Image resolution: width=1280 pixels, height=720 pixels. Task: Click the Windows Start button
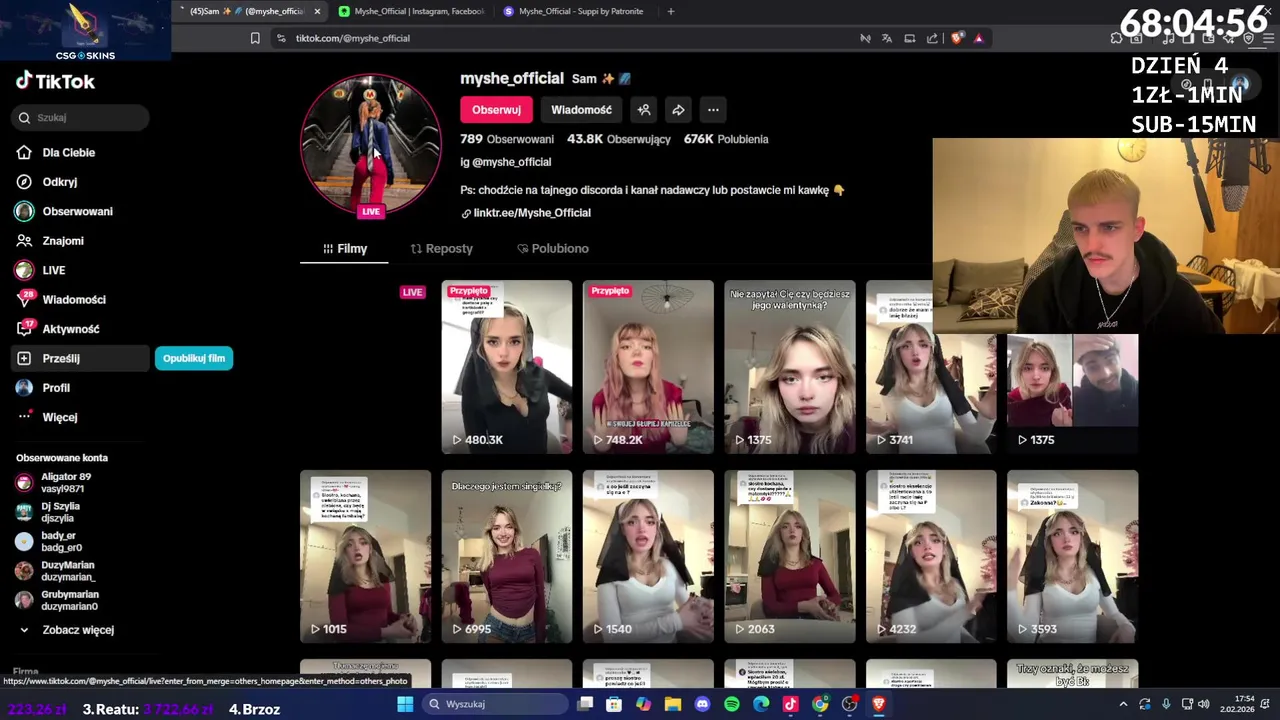pos(405,704)
